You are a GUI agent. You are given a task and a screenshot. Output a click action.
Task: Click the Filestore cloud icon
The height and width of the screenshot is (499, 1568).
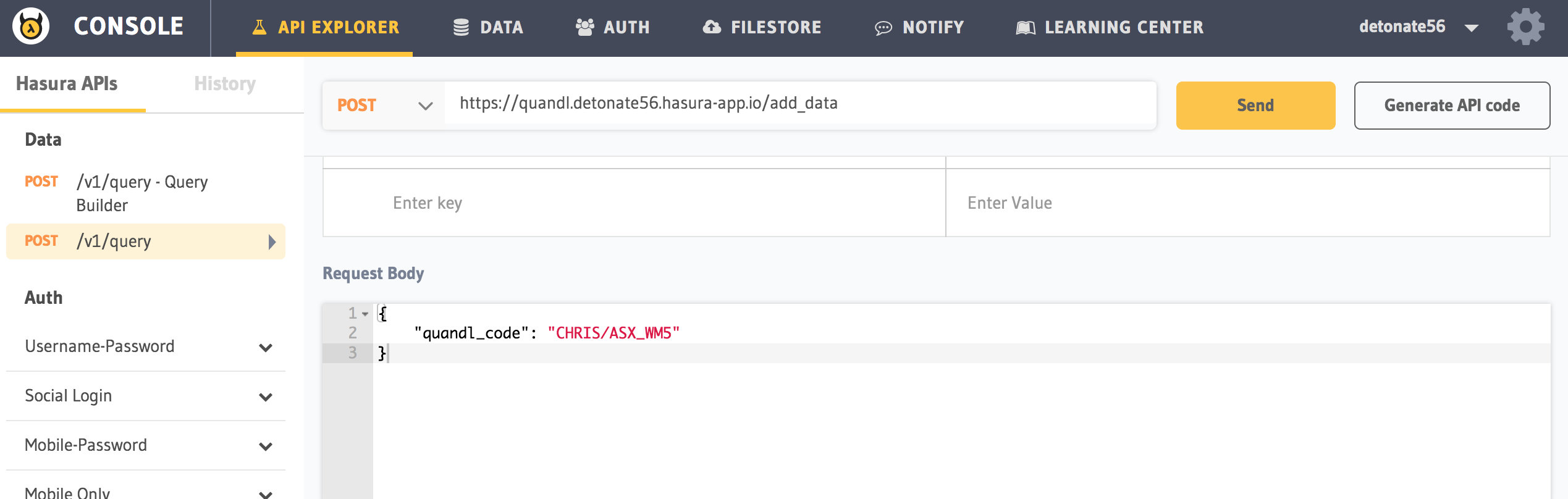[x=712, y=27]
